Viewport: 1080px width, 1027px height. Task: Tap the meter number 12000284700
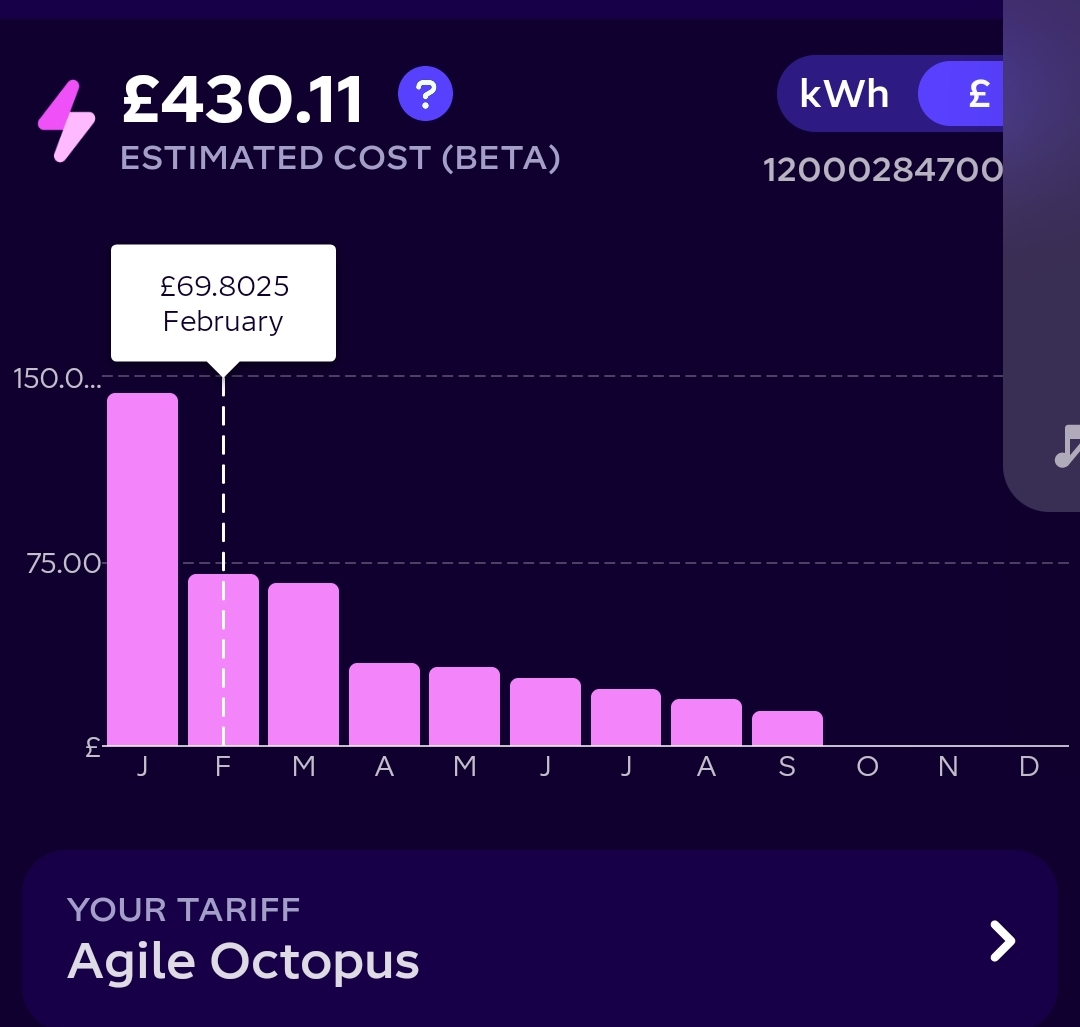click(x=883, y=169)
